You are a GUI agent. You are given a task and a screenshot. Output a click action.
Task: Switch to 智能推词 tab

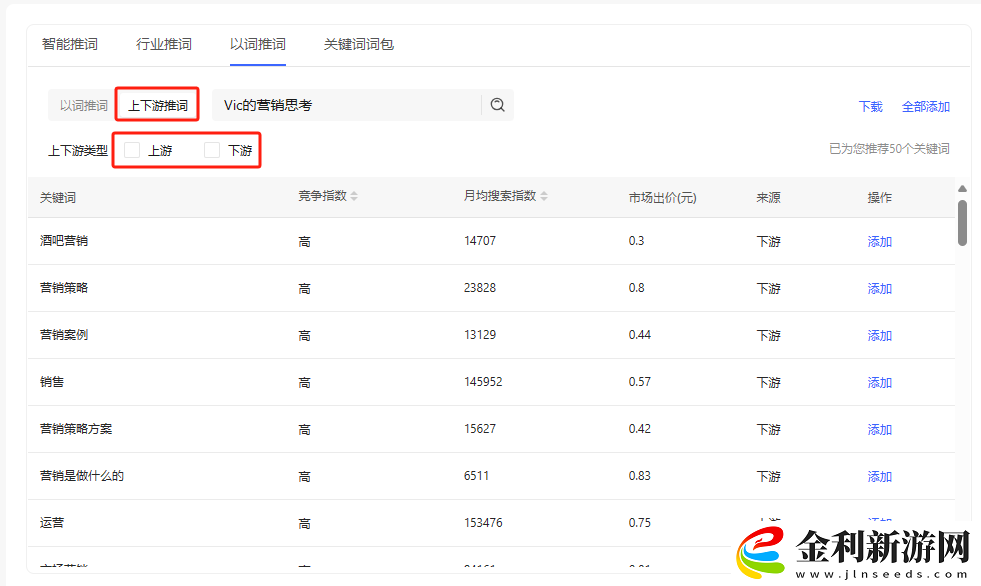point(69,44)
